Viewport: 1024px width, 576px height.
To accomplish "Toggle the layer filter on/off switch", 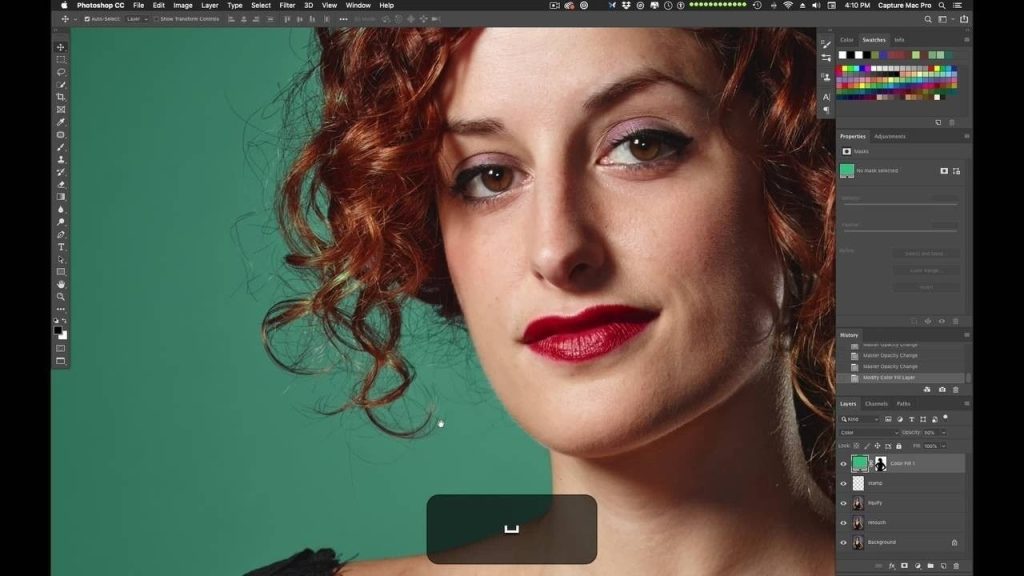I will 946,418.
